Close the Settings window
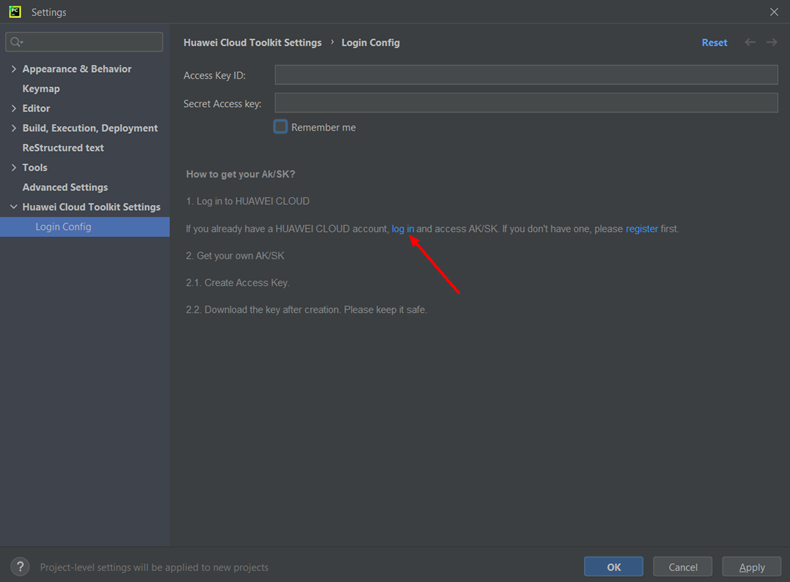The image size is (790, 582). coord(773,12)
